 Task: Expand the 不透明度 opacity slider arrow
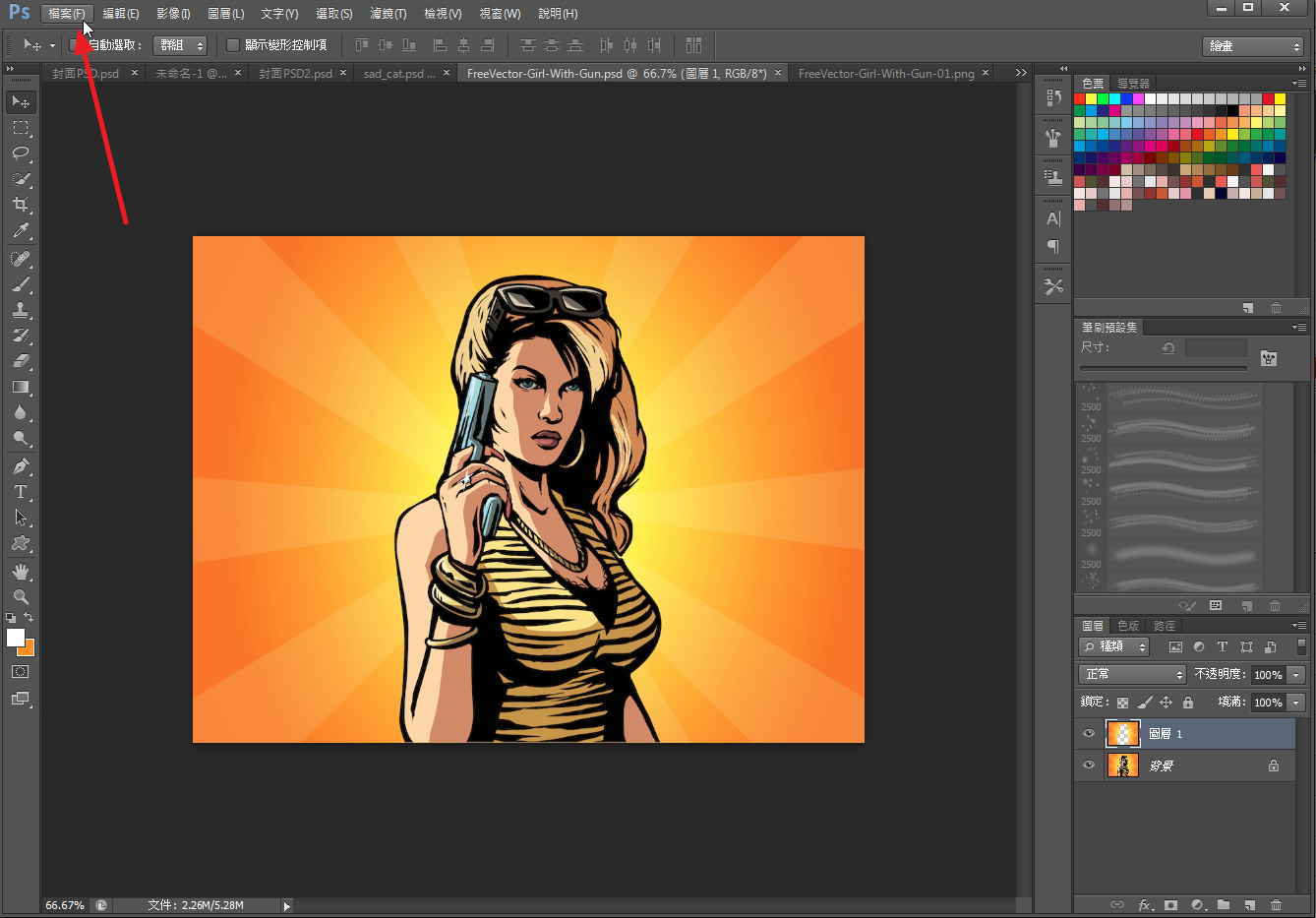(x=1296, y=675)
